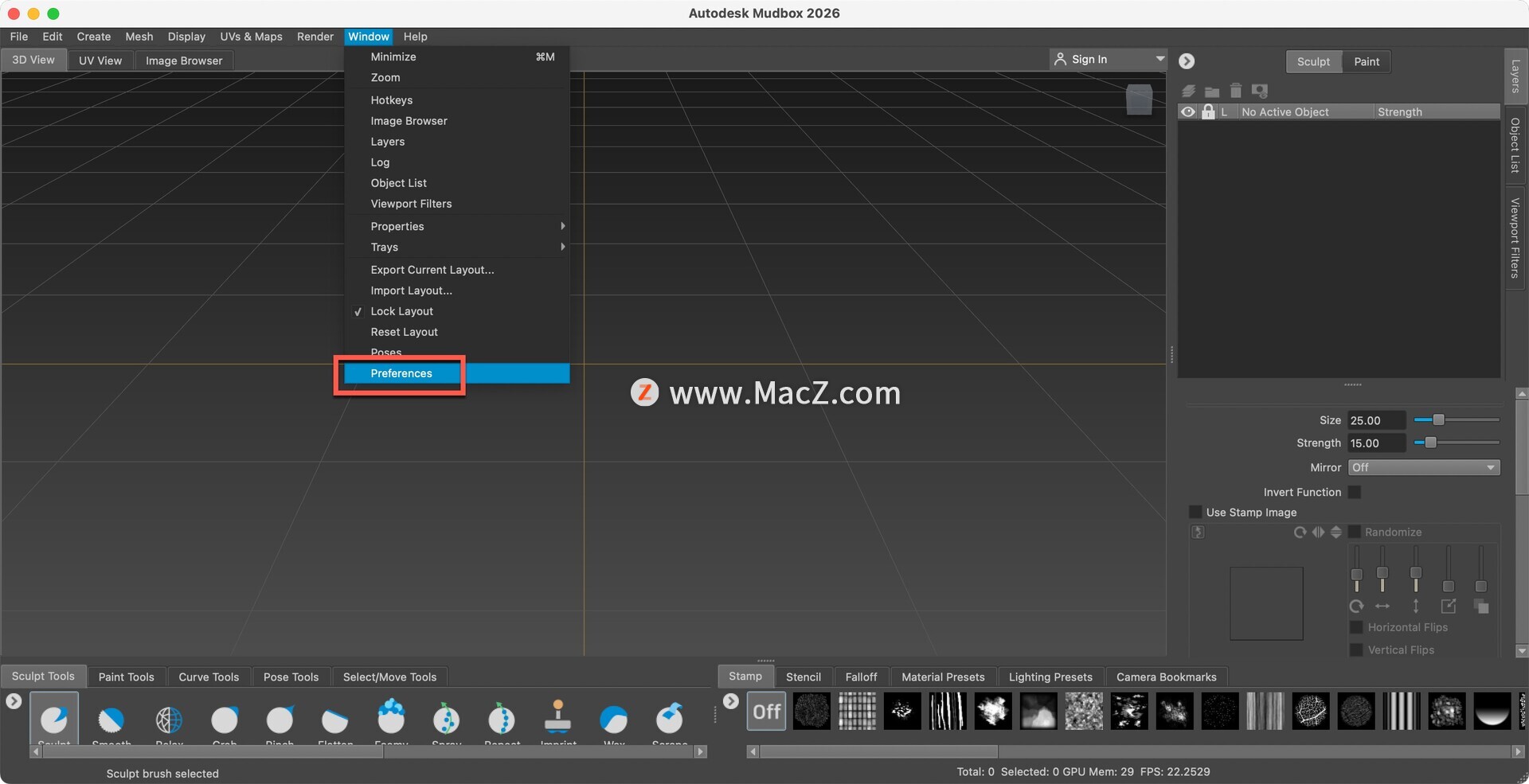Click the user icon beside Sign In
This screenshot has width=1529, height=784.
(x=1060, y=59)
